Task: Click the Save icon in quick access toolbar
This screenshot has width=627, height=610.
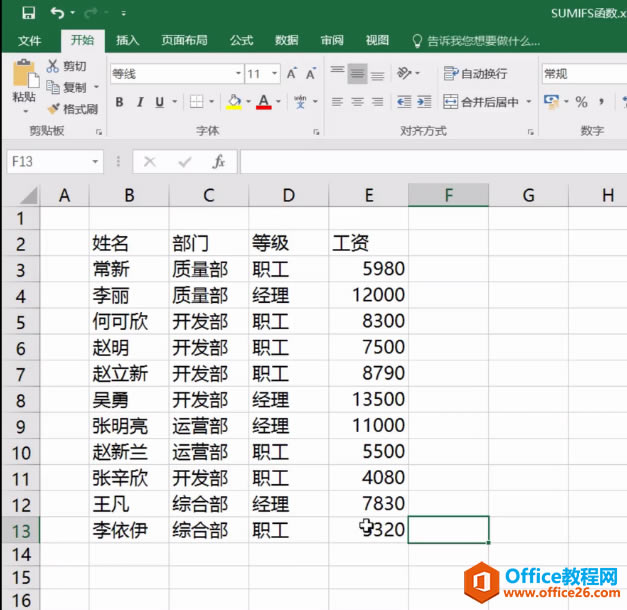Action: 28,13
